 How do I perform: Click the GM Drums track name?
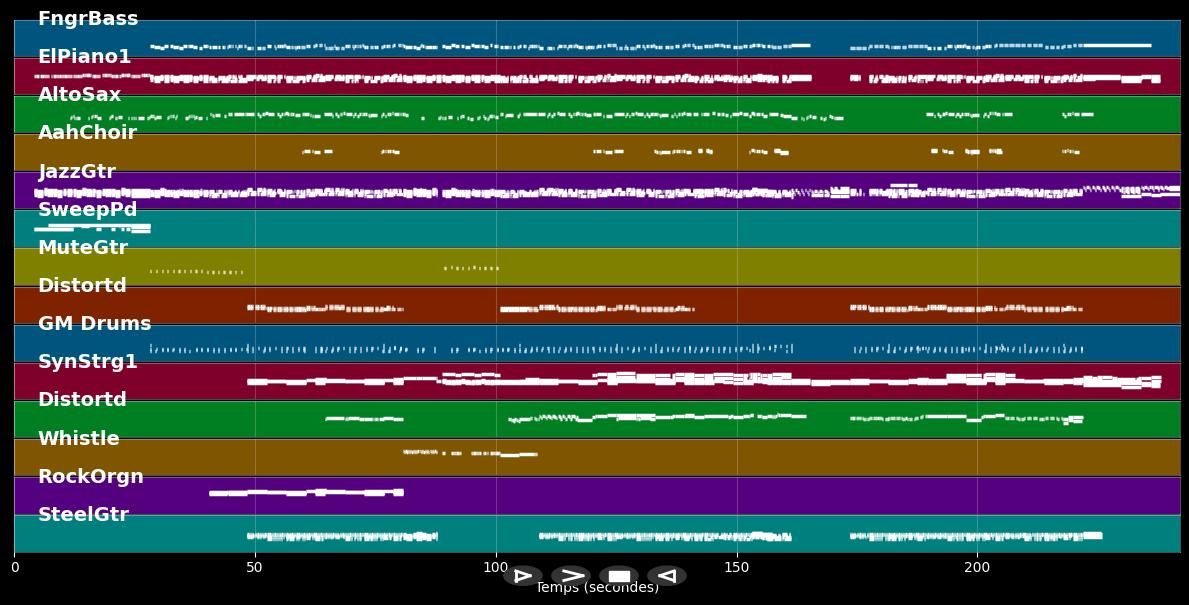pos(94,324)
